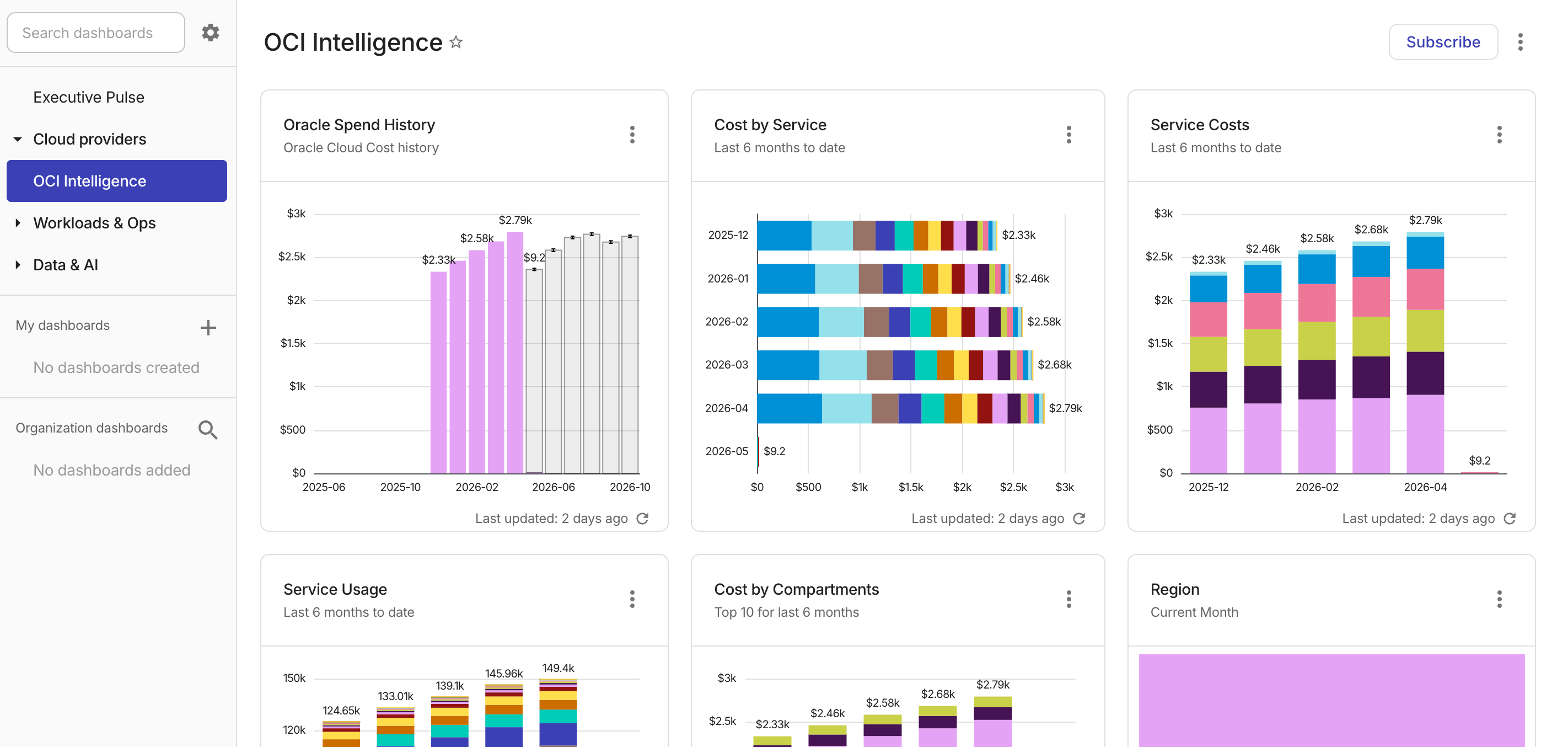1568x747 pixels.
Task: Open page options kebab menu beside Subscribe
Action: pos(1520,42)
